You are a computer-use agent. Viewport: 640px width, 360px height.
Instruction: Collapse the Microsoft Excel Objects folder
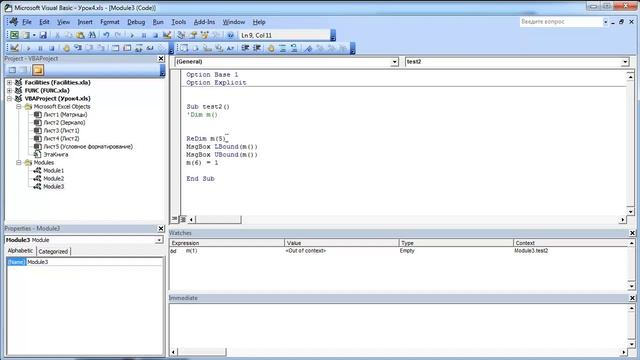point(19,107)
